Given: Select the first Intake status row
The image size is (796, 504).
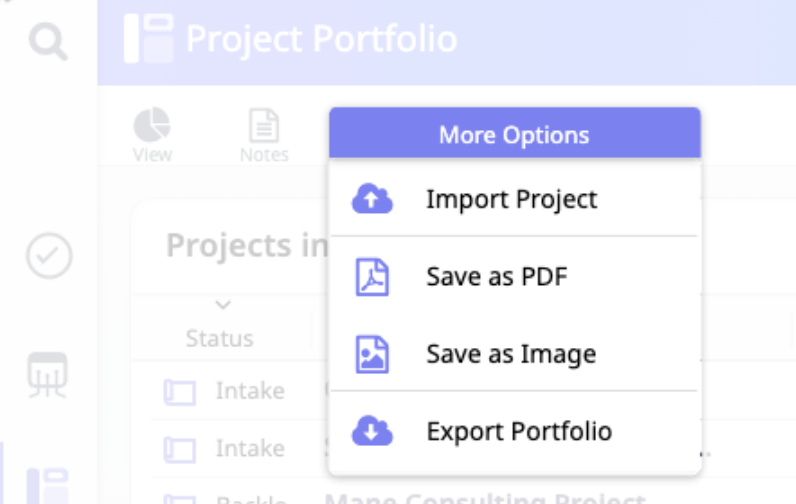Looking at the screenshot, I should pos(250,391).
